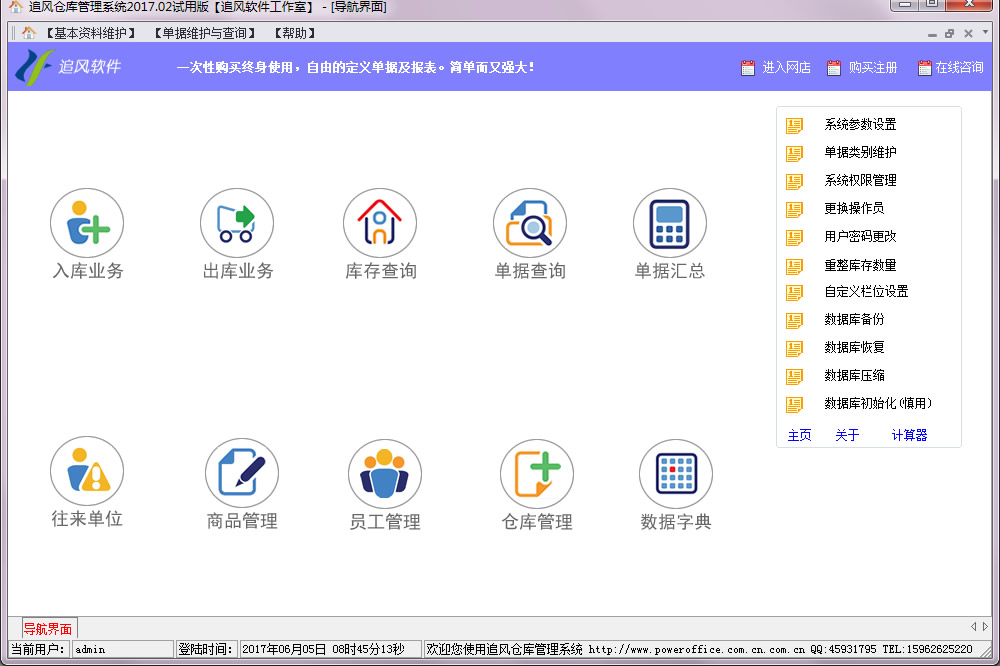The height and width of the screenshot is (666, 1000).
Task: Open the 往来单位 person warning icon
Action: tap(87, 472)
